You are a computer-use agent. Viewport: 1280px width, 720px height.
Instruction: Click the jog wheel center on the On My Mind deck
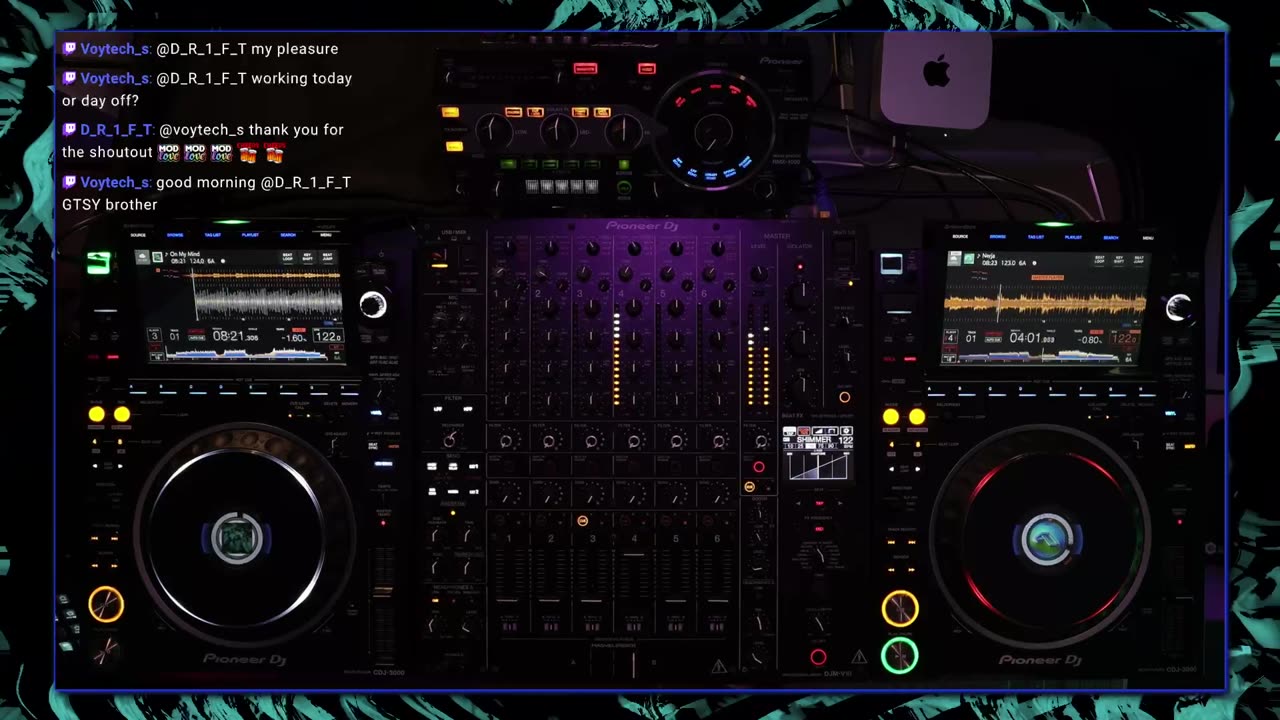[238, 538]
